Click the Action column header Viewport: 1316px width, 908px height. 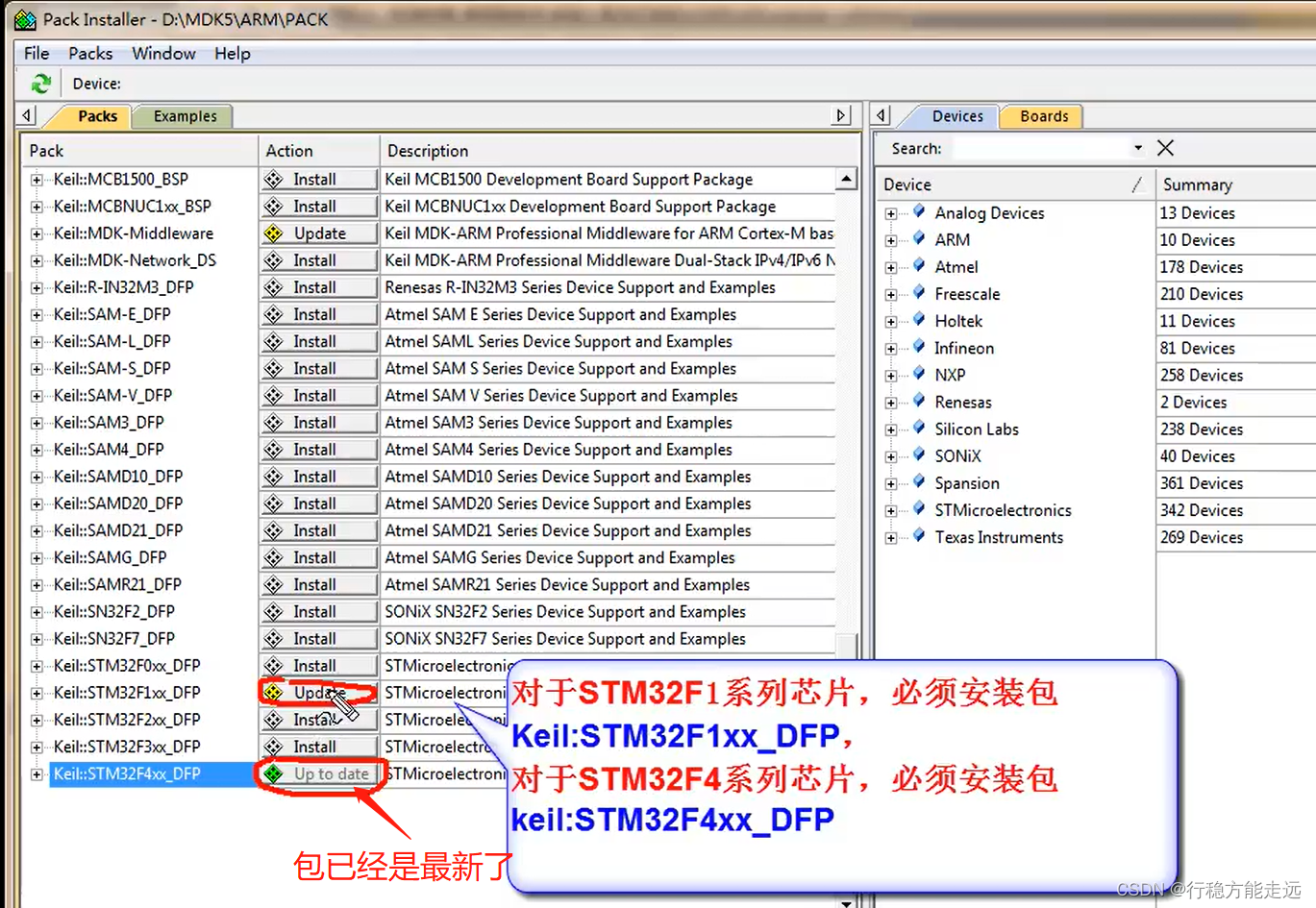(x=319, y=151)
